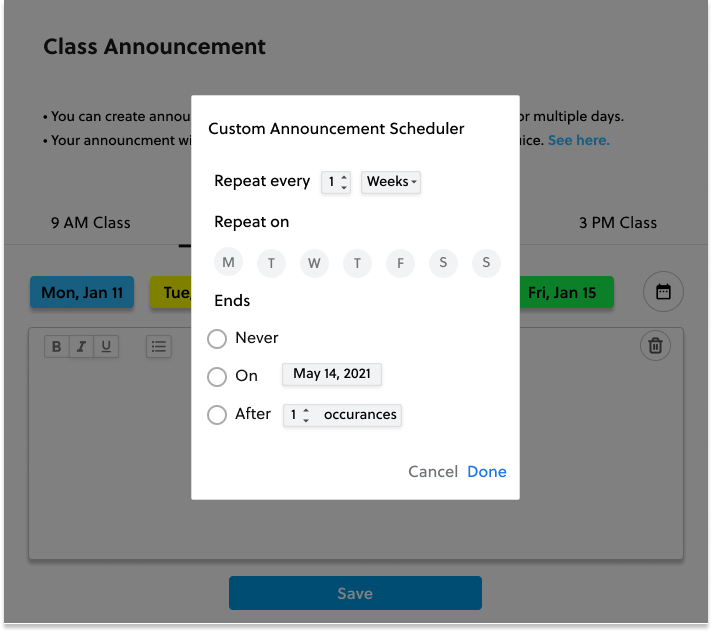Toggle bold formatting in the editor
The image size is (712, 632).
(x=57, y=346)
